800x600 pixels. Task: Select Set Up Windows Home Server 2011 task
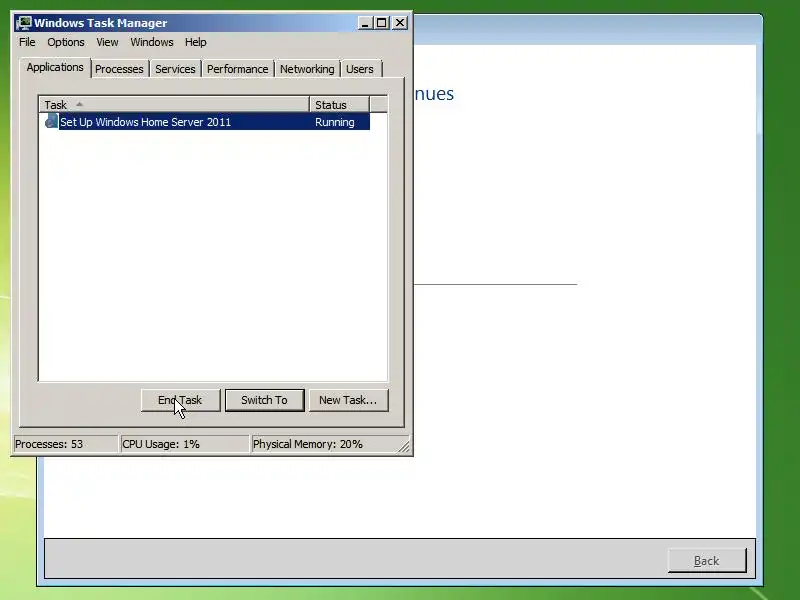205,122
